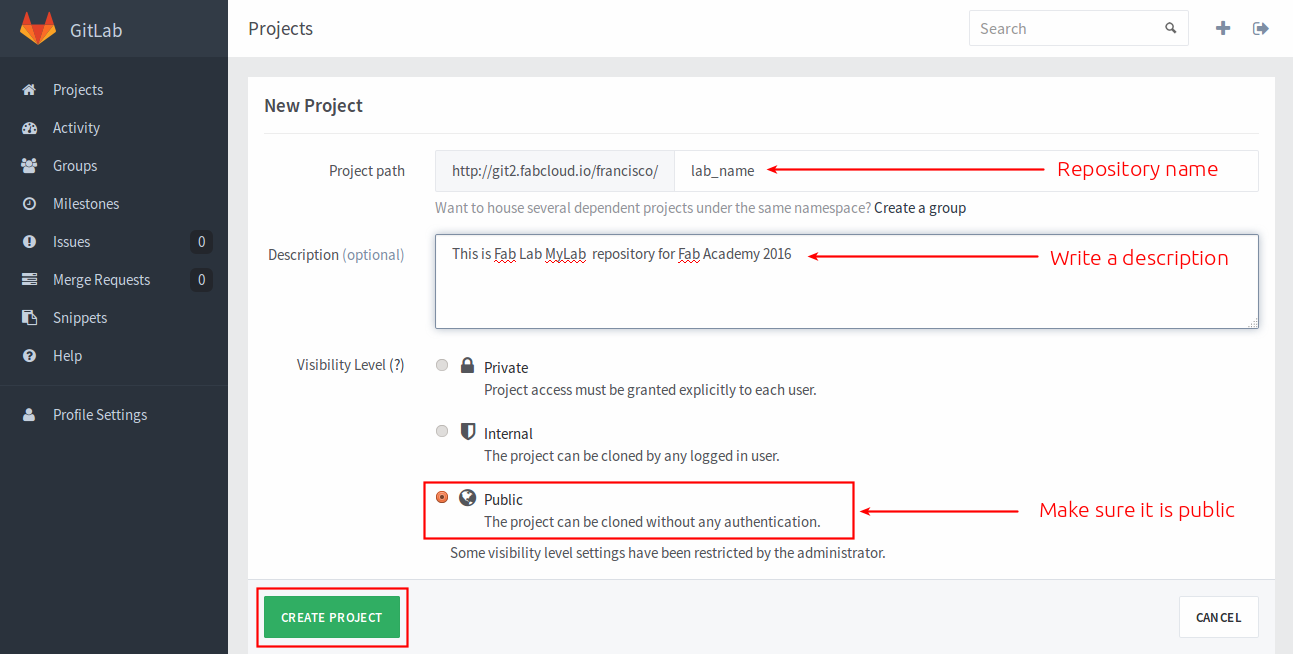Click the Projects home icon in sidebar
Screen dimensions: 1293x654
click(x=29, y=90)
